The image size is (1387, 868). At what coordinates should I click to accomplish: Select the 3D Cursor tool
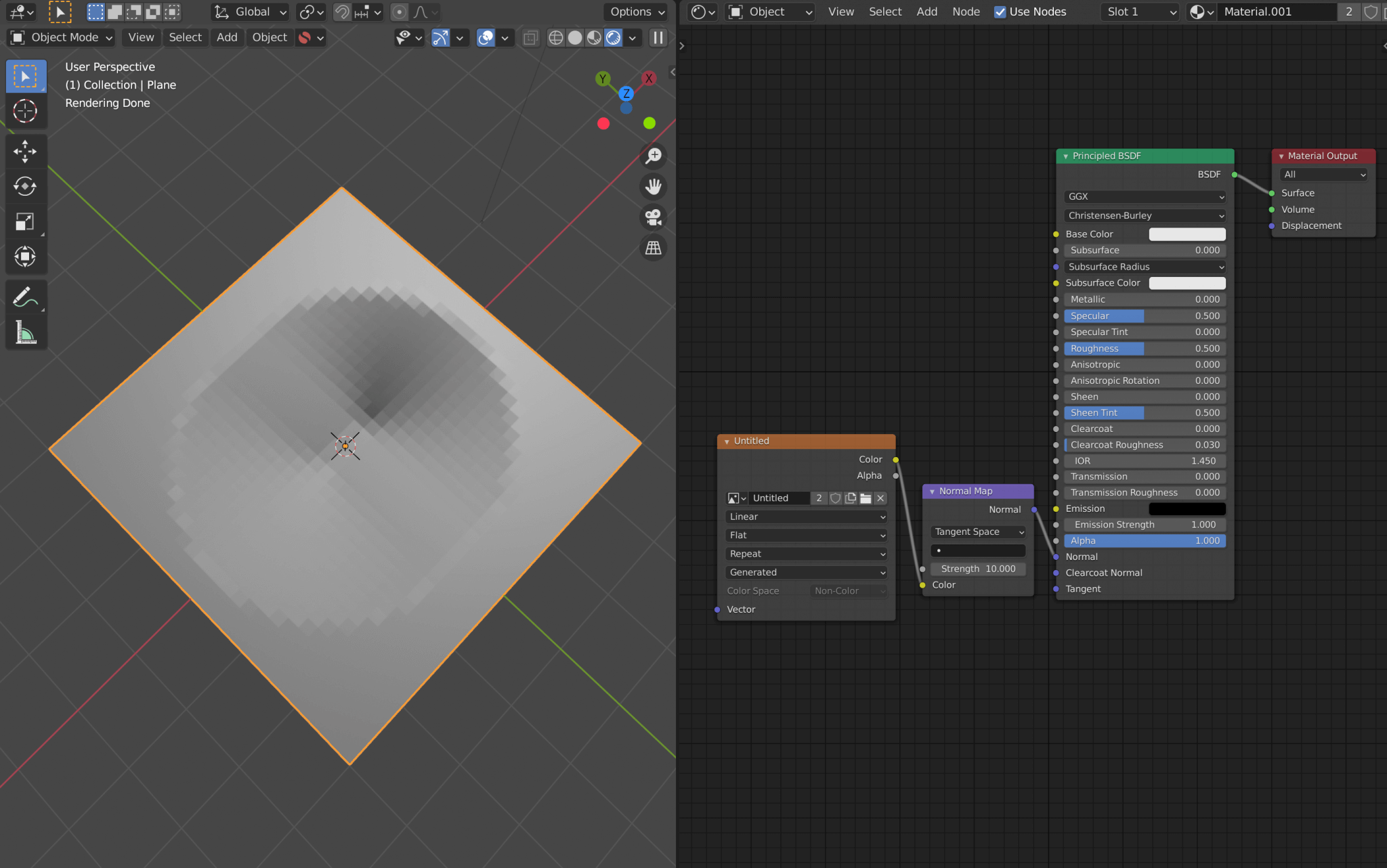[26, 111]
